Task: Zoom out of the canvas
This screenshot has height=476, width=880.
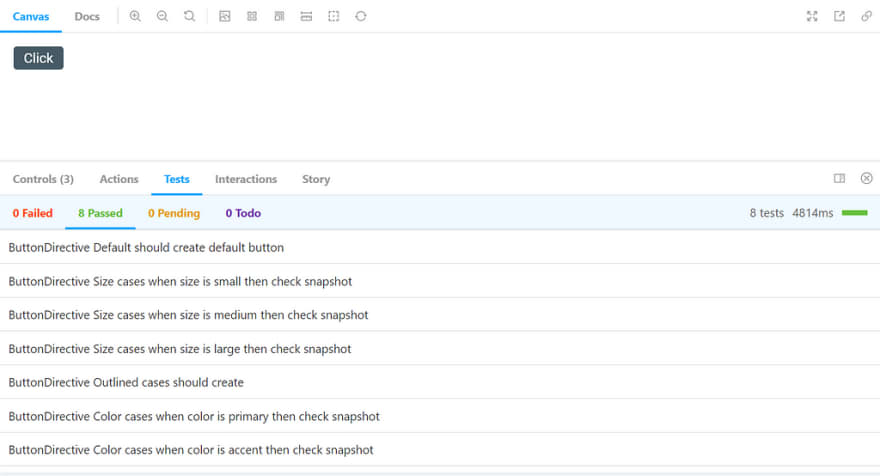Action: point(162,16)
